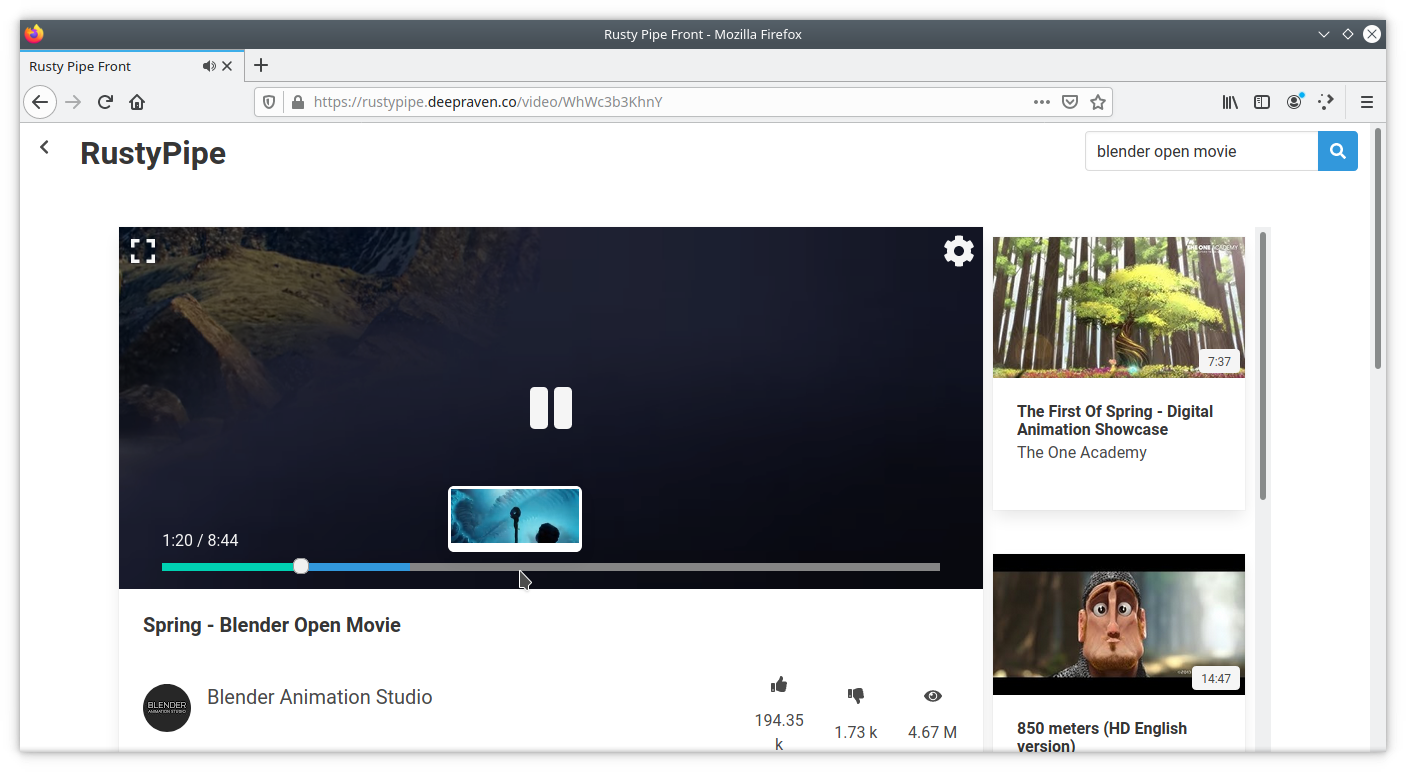Image resolution: width=1406 pixels, height=772 pixels.
Task: Click the page vertical scrollbar
Action: point(1379,248)
